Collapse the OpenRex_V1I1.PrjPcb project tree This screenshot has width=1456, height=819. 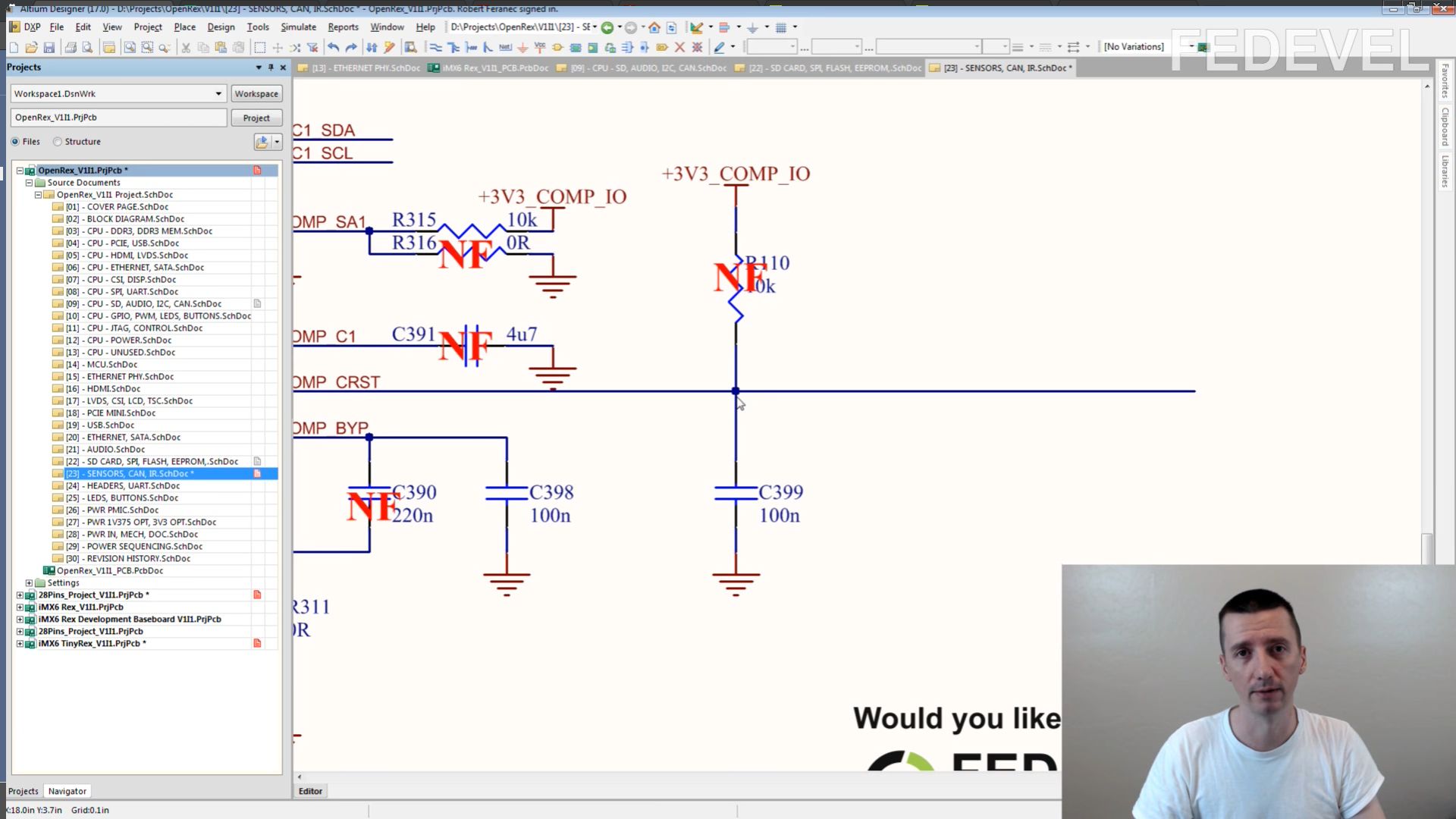click(x=20, y=171)
